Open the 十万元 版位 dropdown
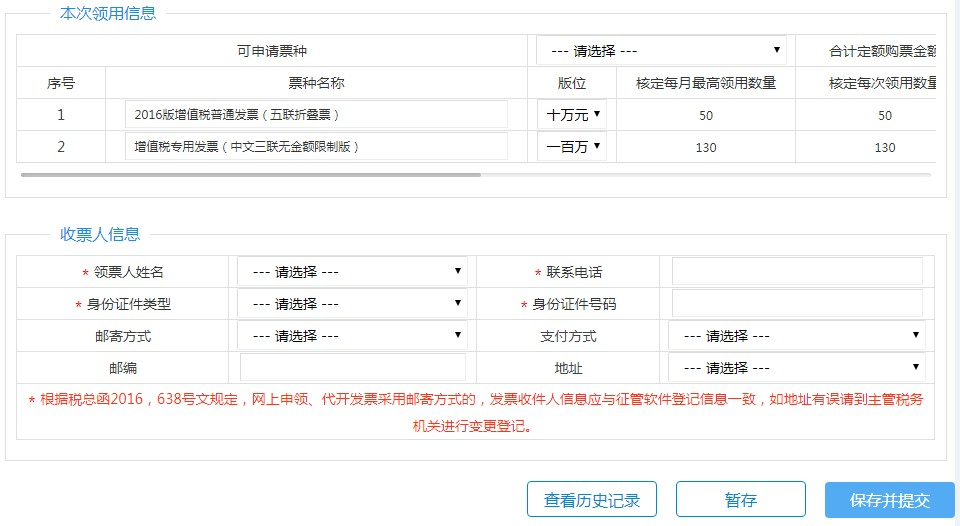The width and height of the screenshot is (960, 526). pyautogui.click(x=572, y=115)
